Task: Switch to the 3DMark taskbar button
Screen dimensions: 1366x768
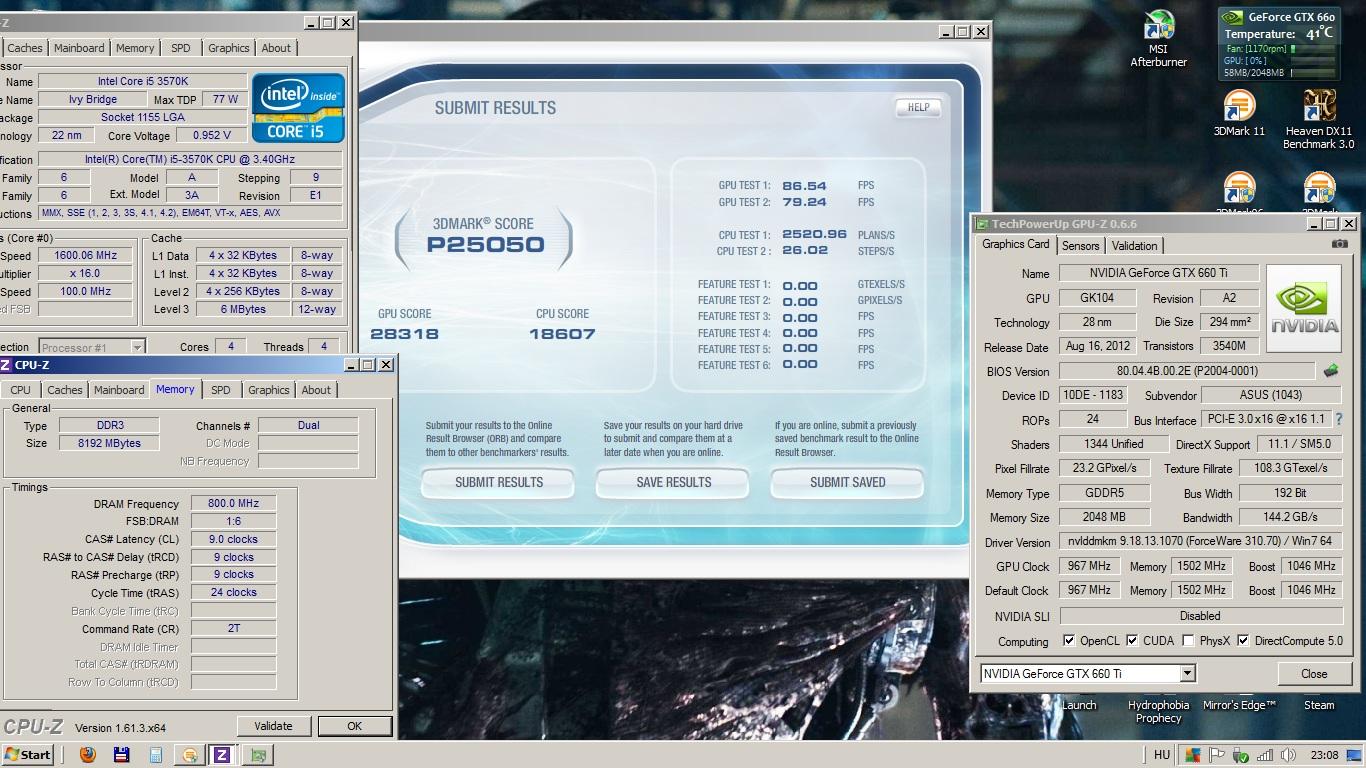Action: [189, 755]
